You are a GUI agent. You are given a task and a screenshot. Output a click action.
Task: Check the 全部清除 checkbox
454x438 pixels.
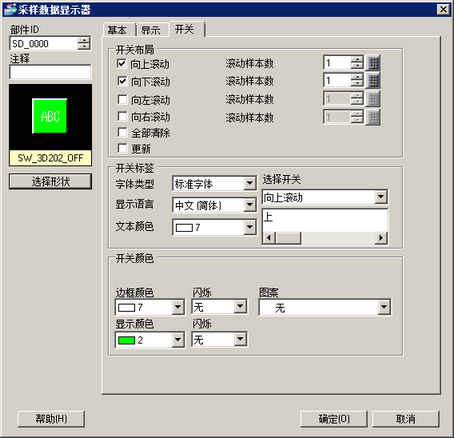click(x=122, y=132)
